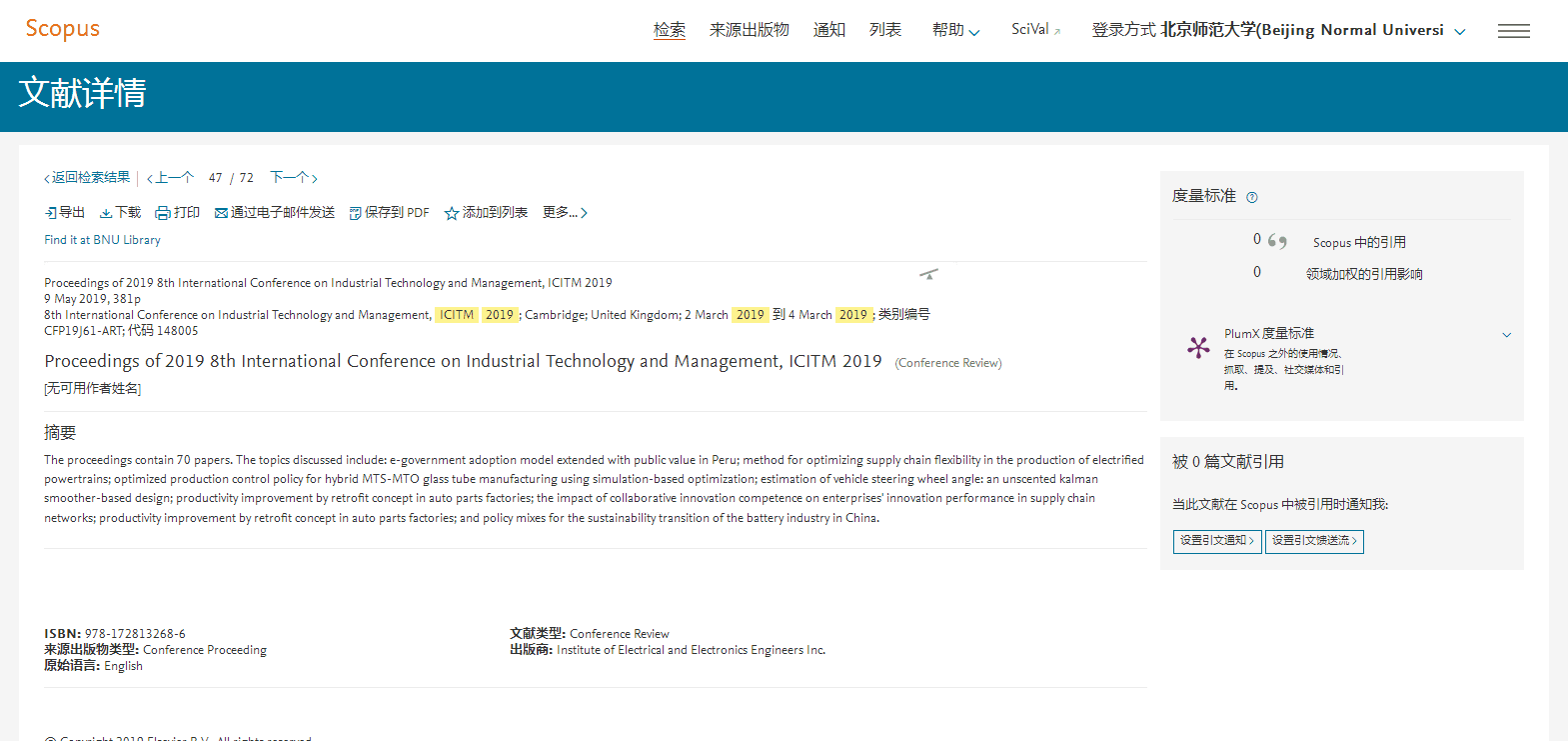
Task: Click the 添加到列表 star icon
Action: 452,213
